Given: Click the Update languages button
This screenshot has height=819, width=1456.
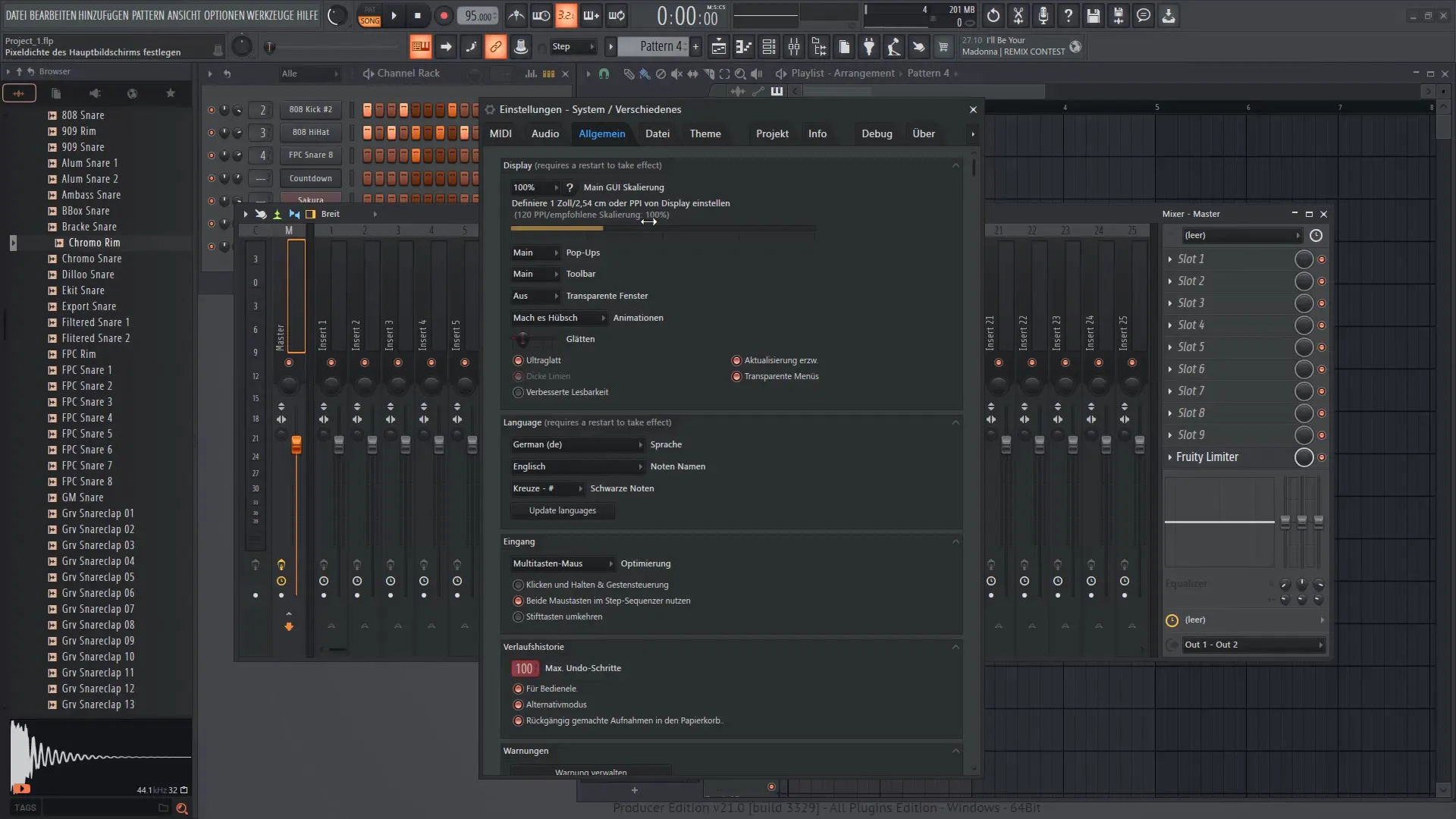Looking at the screenshot, I should coord(562,511).
